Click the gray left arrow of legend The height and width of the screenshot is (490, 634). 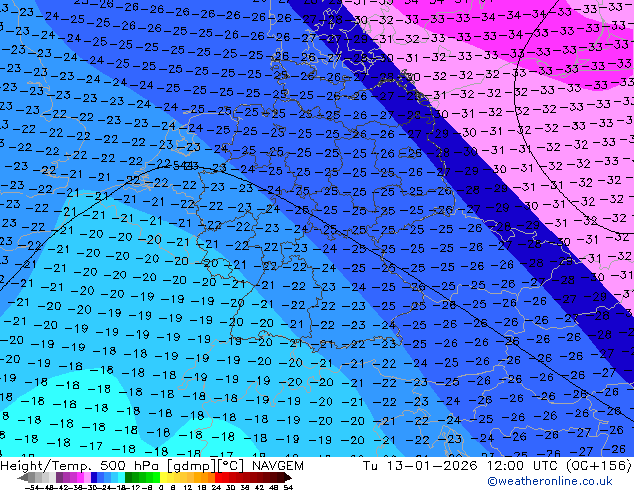click(x=23, y=477)
